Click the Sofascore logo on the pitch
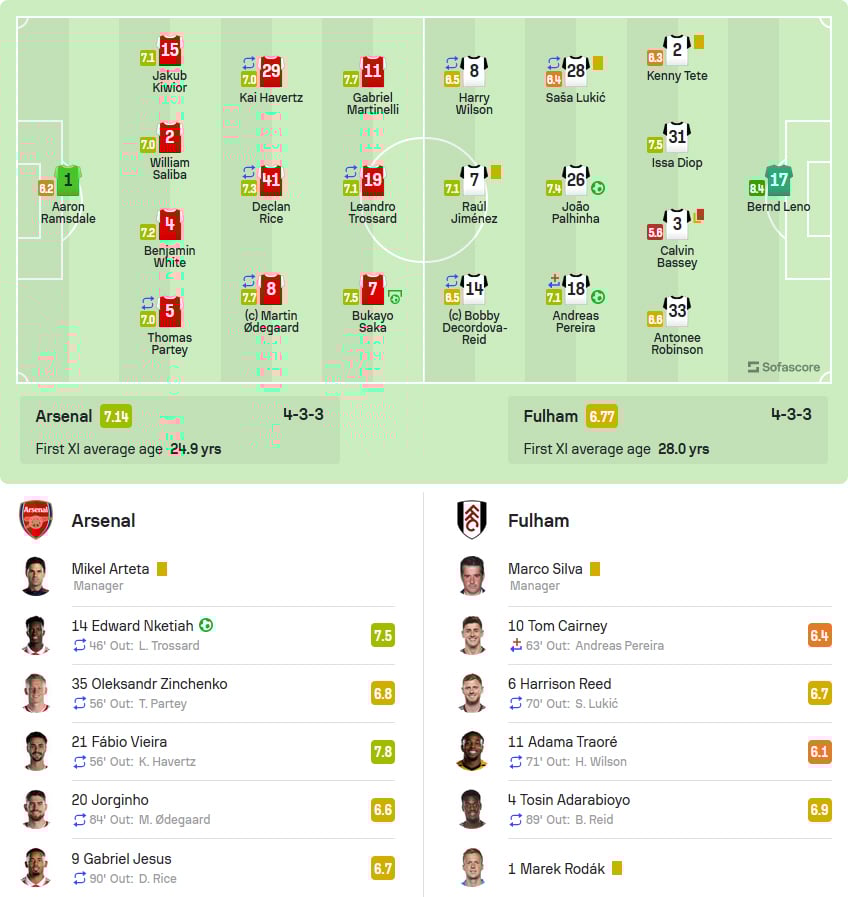The image size is (848, 897). pos(783,367)
